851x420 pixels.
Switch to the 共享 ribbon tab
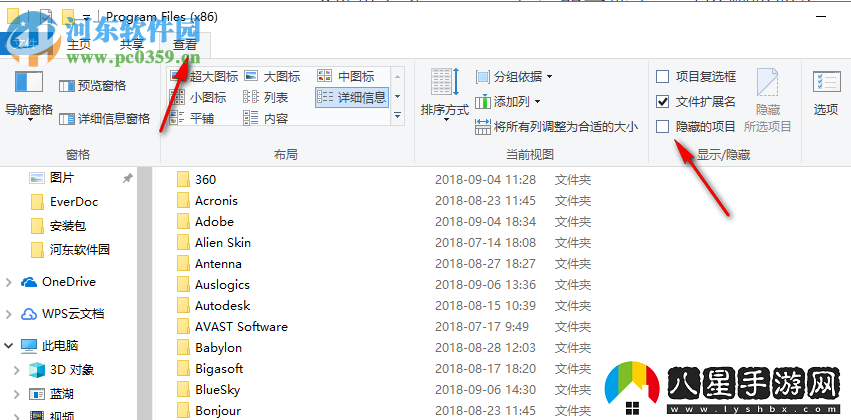[131, 44]
